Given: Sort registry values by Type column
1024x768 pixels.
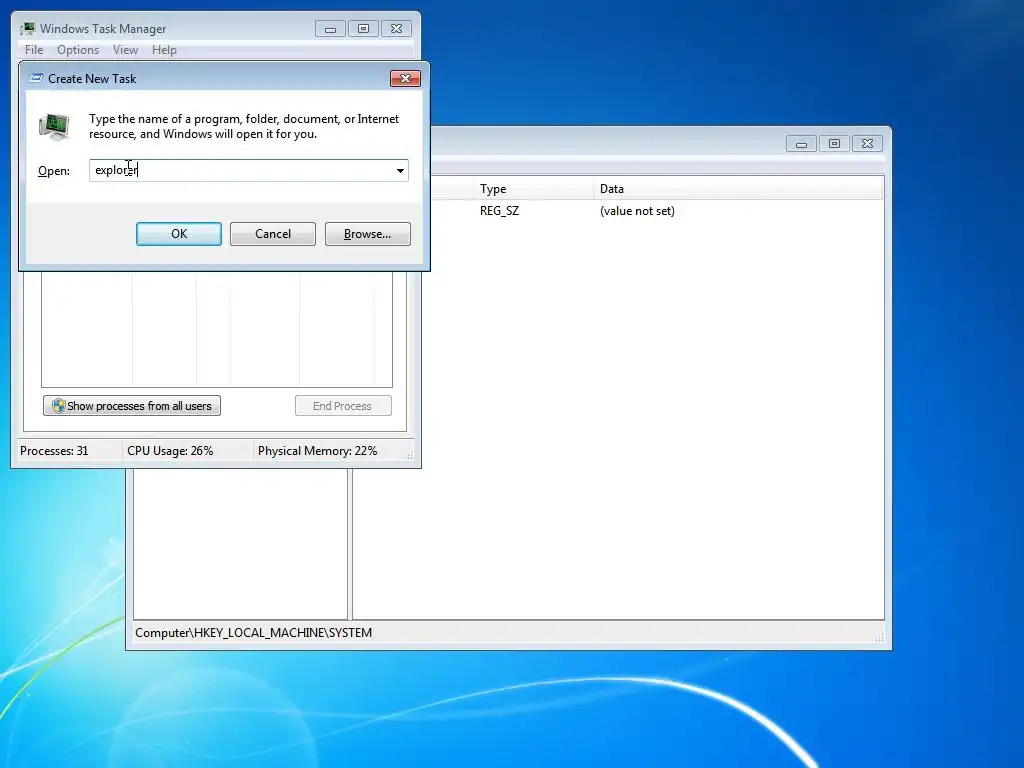Looking at the screenshot, I should (533, 189).
